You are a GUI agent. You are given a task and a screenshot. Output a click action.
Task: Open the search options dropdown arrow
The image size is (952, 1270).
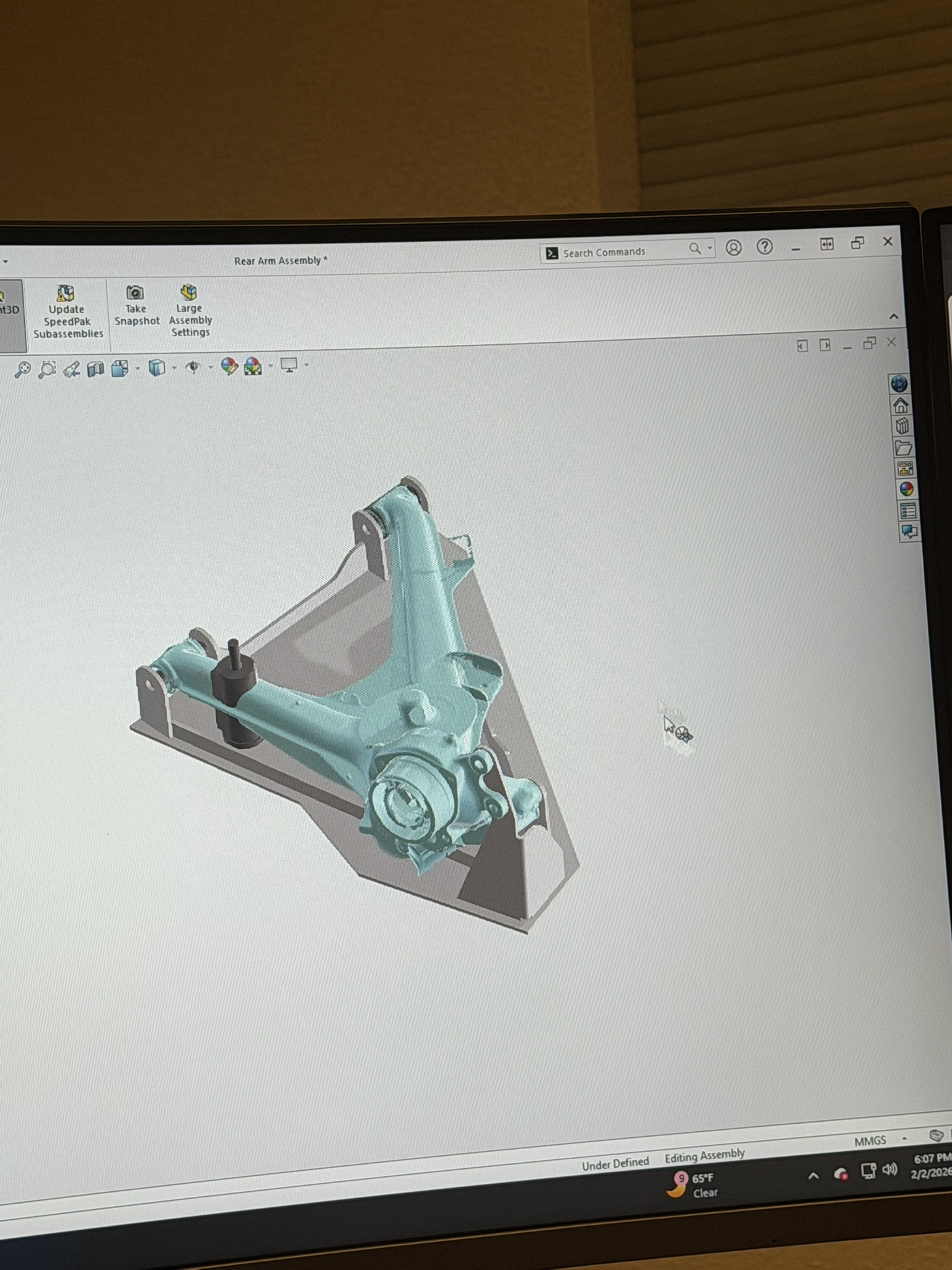pyautogui.click(x=710, y=248)
